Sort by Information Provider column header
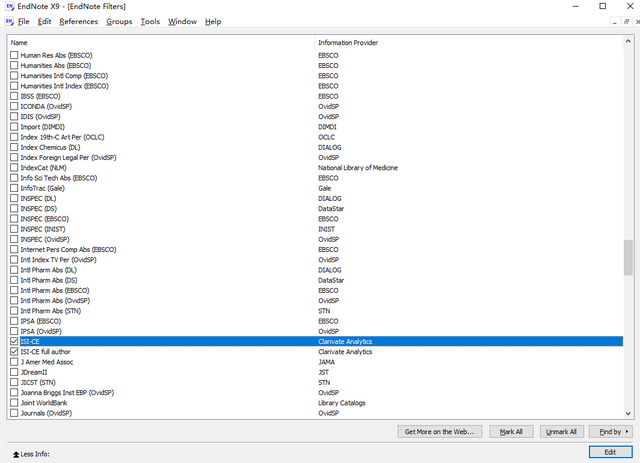 pos(469,42)
